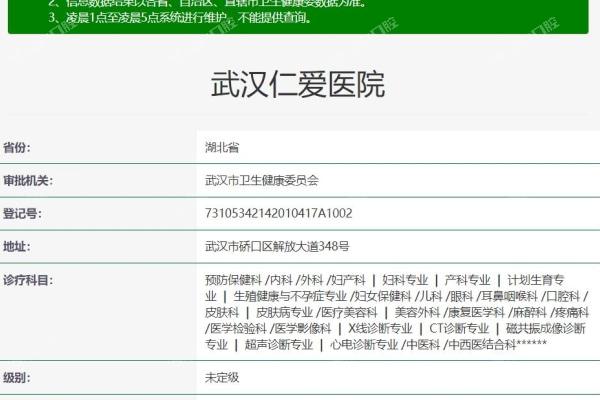Click the label 级别:

[x=17, y=378]
